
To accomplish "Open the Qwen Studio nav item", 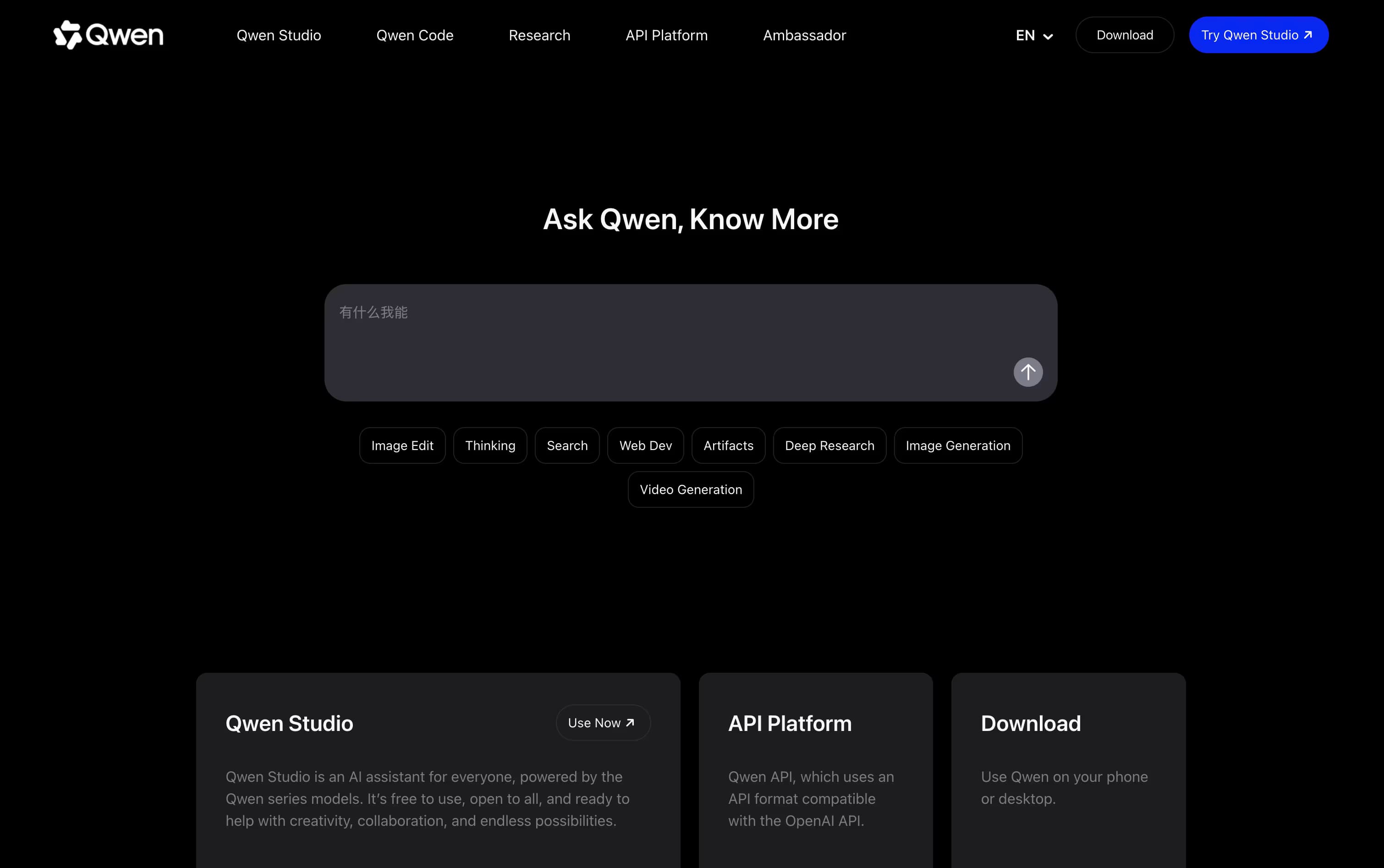I will coord(279,36).
